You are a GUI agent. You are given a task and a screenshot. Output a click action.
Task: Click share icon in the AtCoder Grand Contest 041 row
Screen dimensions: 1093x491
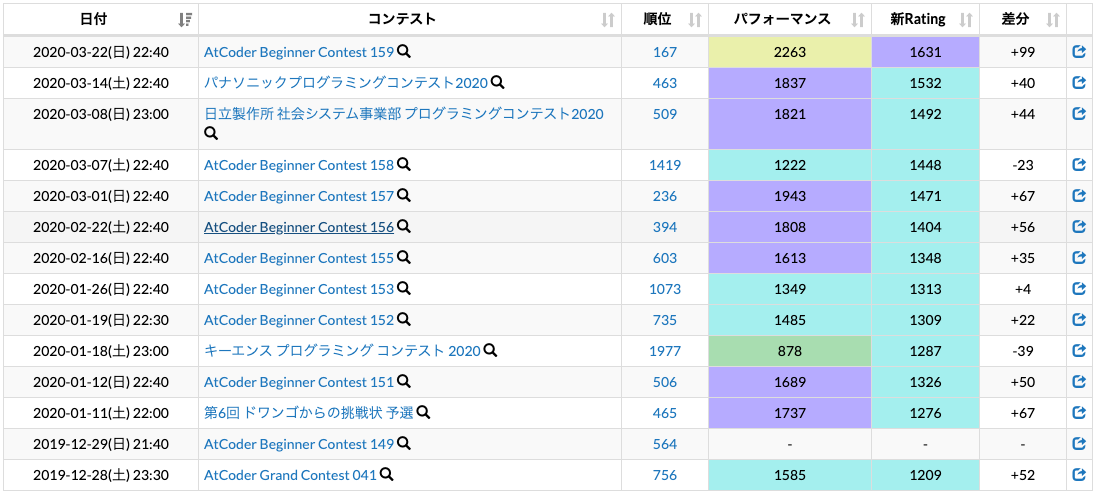coord(1079,475)
